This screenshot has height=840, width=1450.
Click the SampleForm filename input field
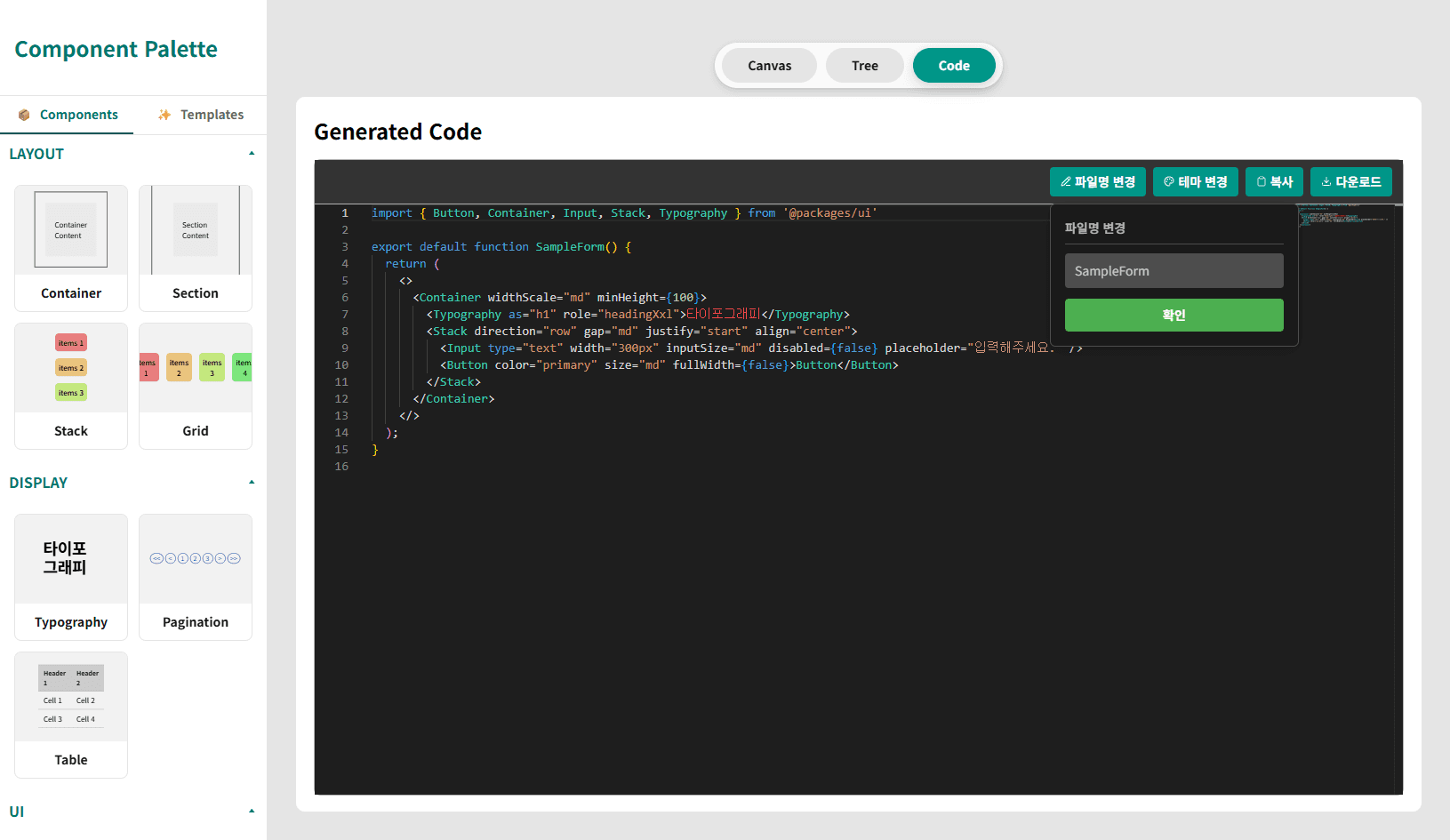pyautogui.click(x=1174, y=270)
